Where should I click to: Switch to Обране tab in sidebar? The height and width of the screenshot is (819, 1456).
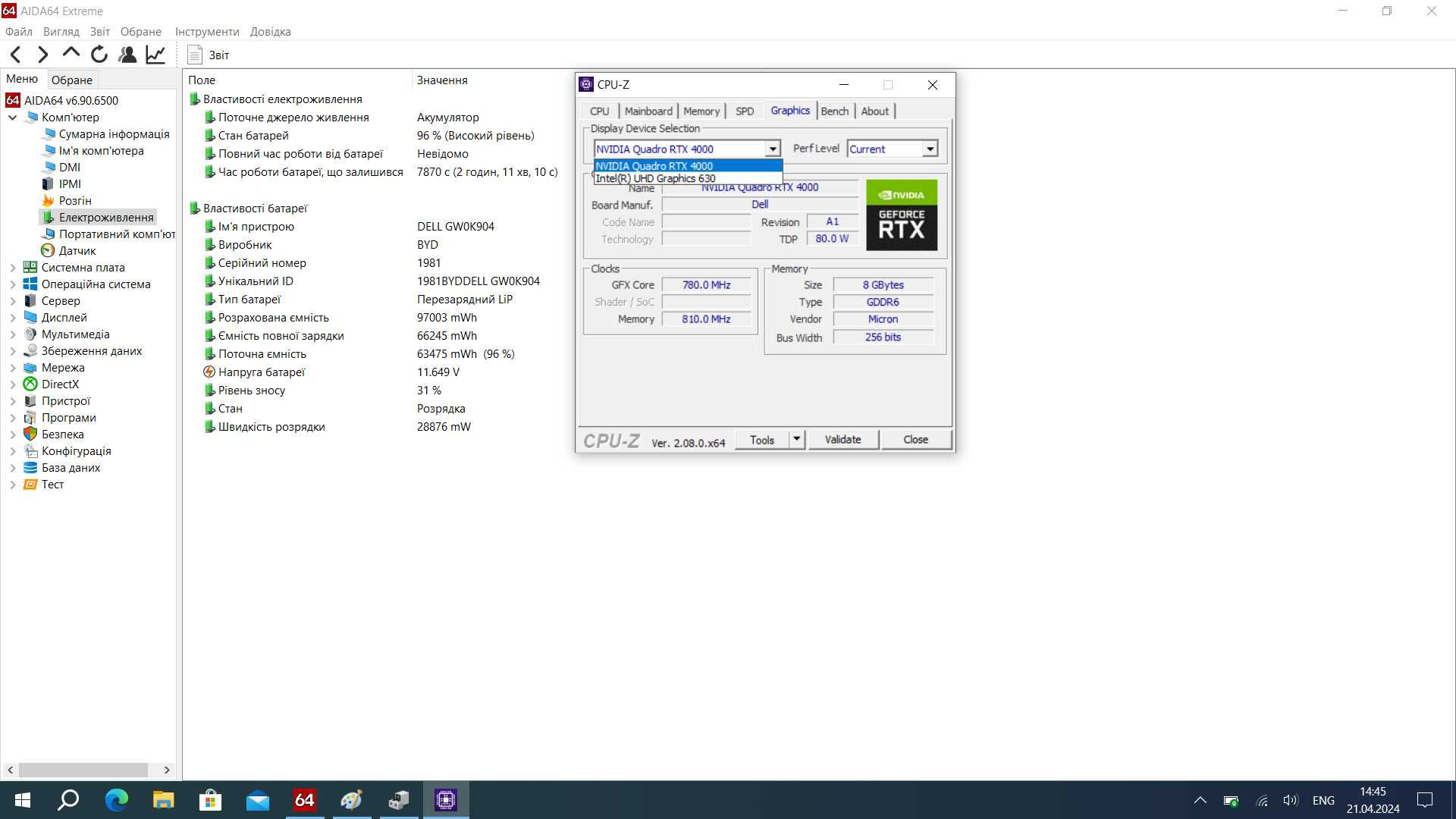[72, 80]
